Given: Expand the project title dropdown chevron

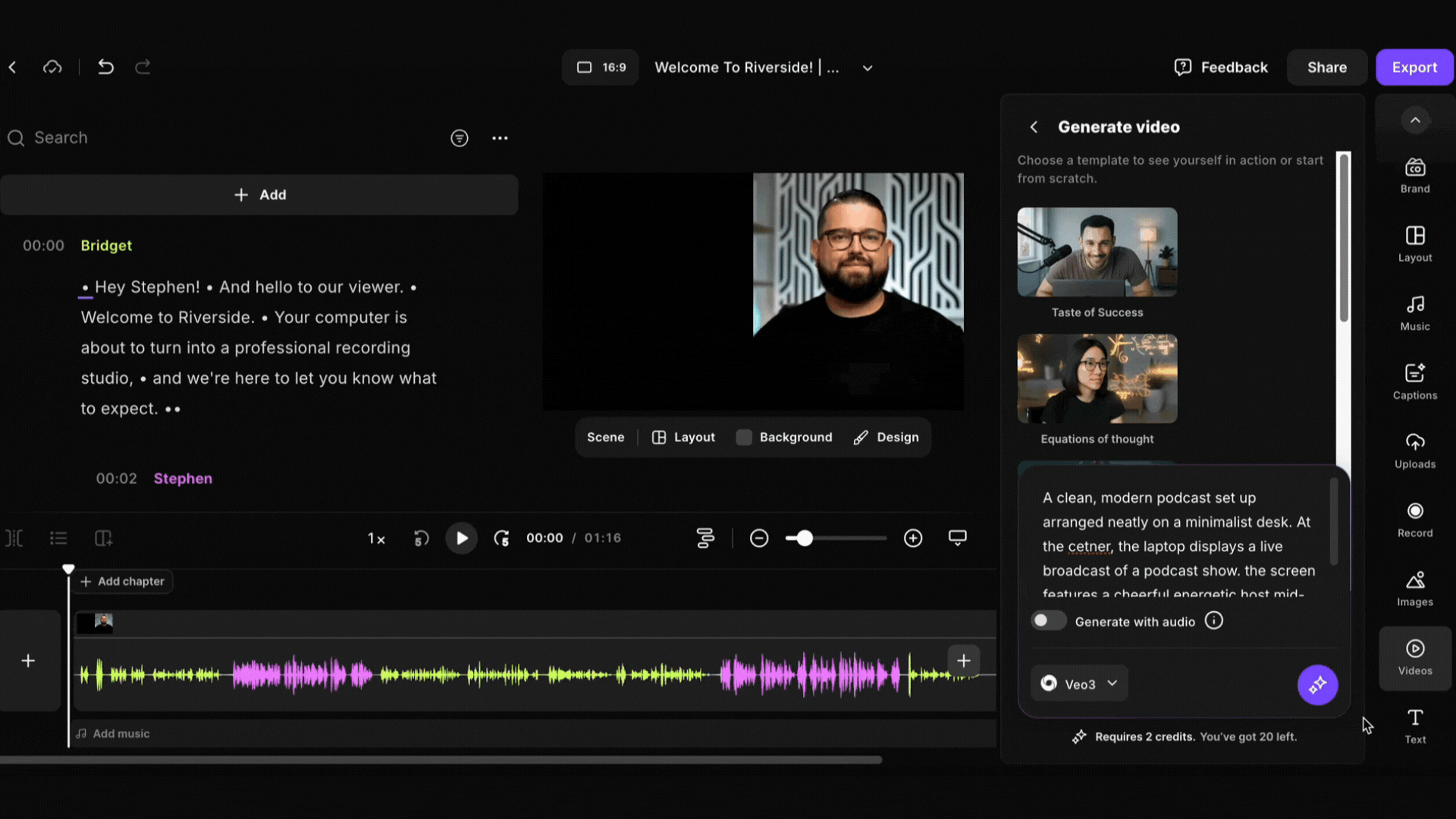Looking at the screenshot, I should 868,68.
